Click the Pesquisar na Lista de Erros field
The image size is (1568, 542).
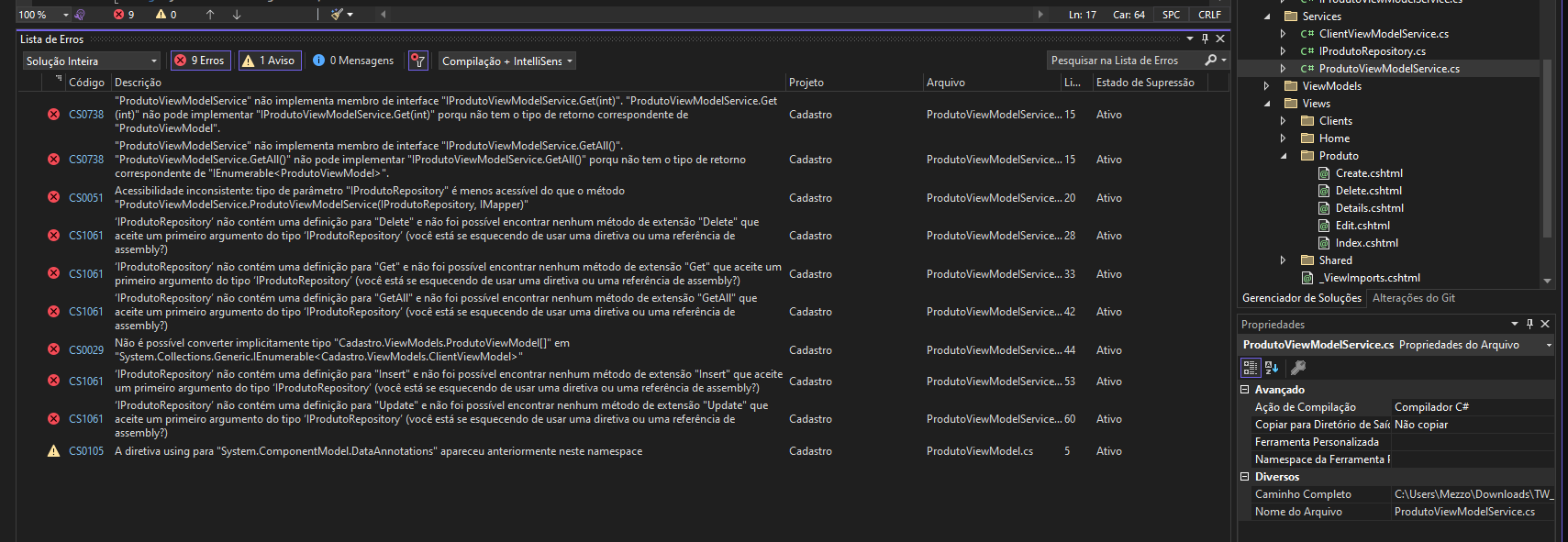1125,61
